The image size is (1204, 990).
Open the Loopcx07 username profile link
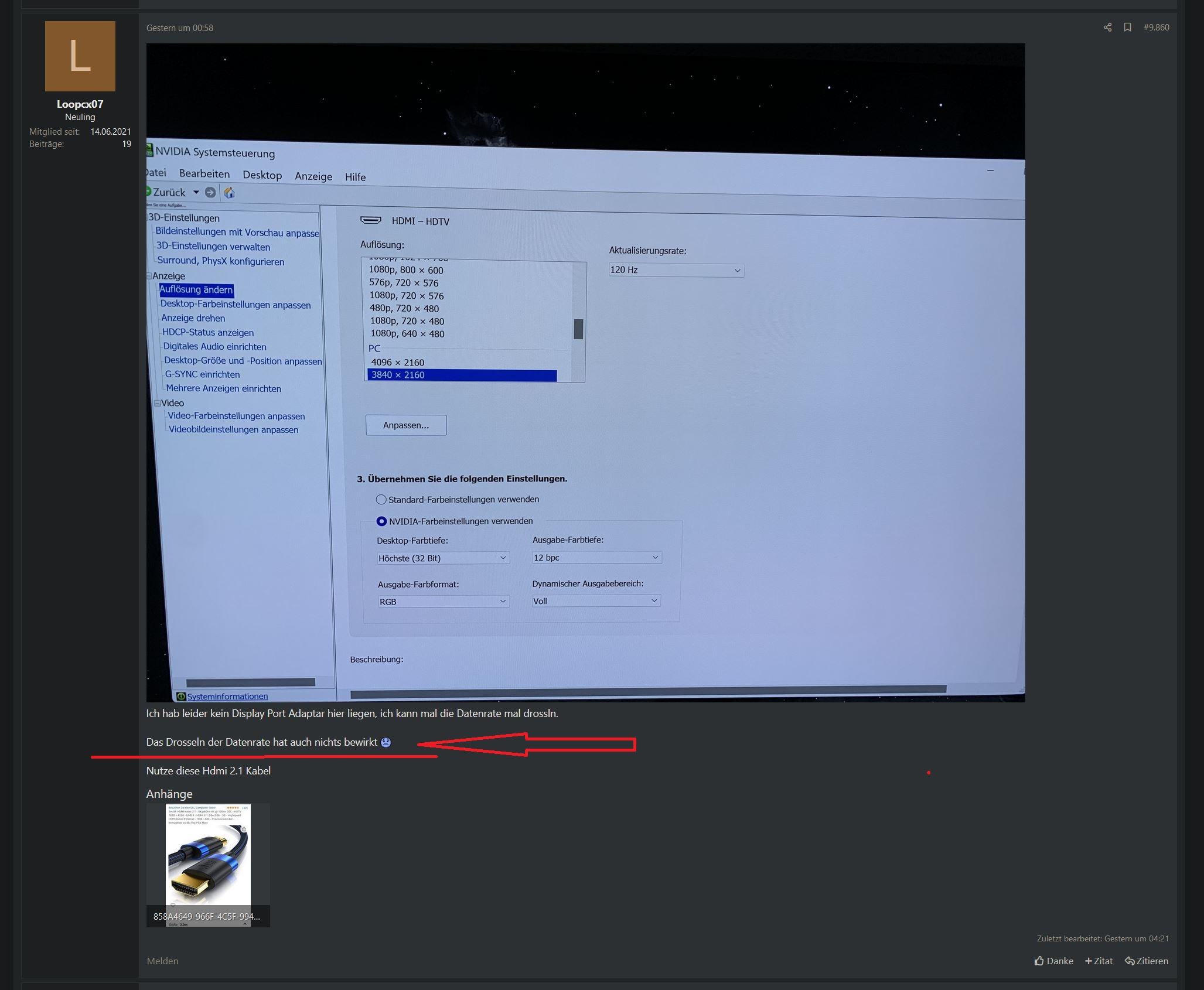click(x=80, y=104)
